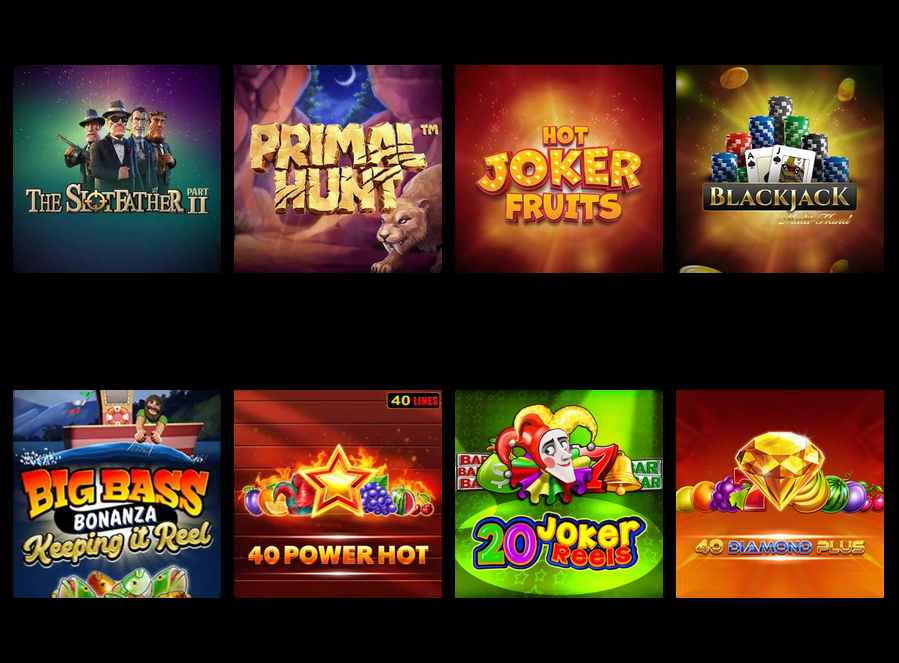Image resolution: width=899 pixels, height=663 pixels.
Task: Open 20 Joker Reels game
Action: 559,494
